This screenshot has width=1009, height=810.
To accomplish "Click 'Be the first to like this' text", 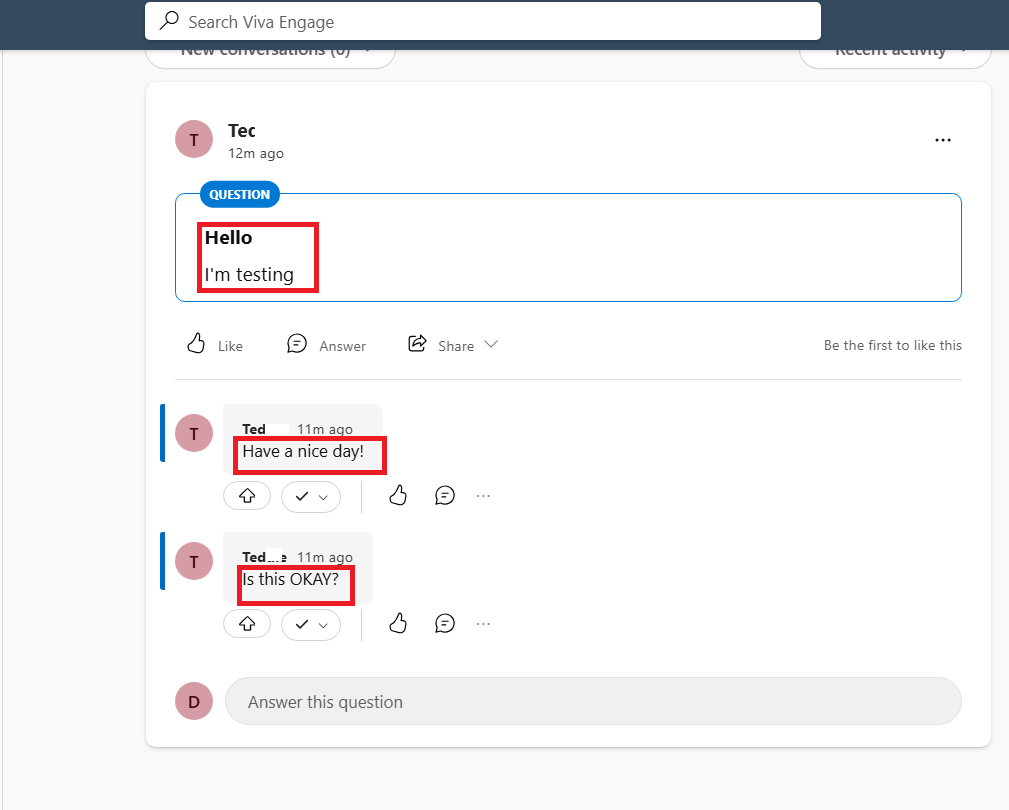I will coord(893,345).
